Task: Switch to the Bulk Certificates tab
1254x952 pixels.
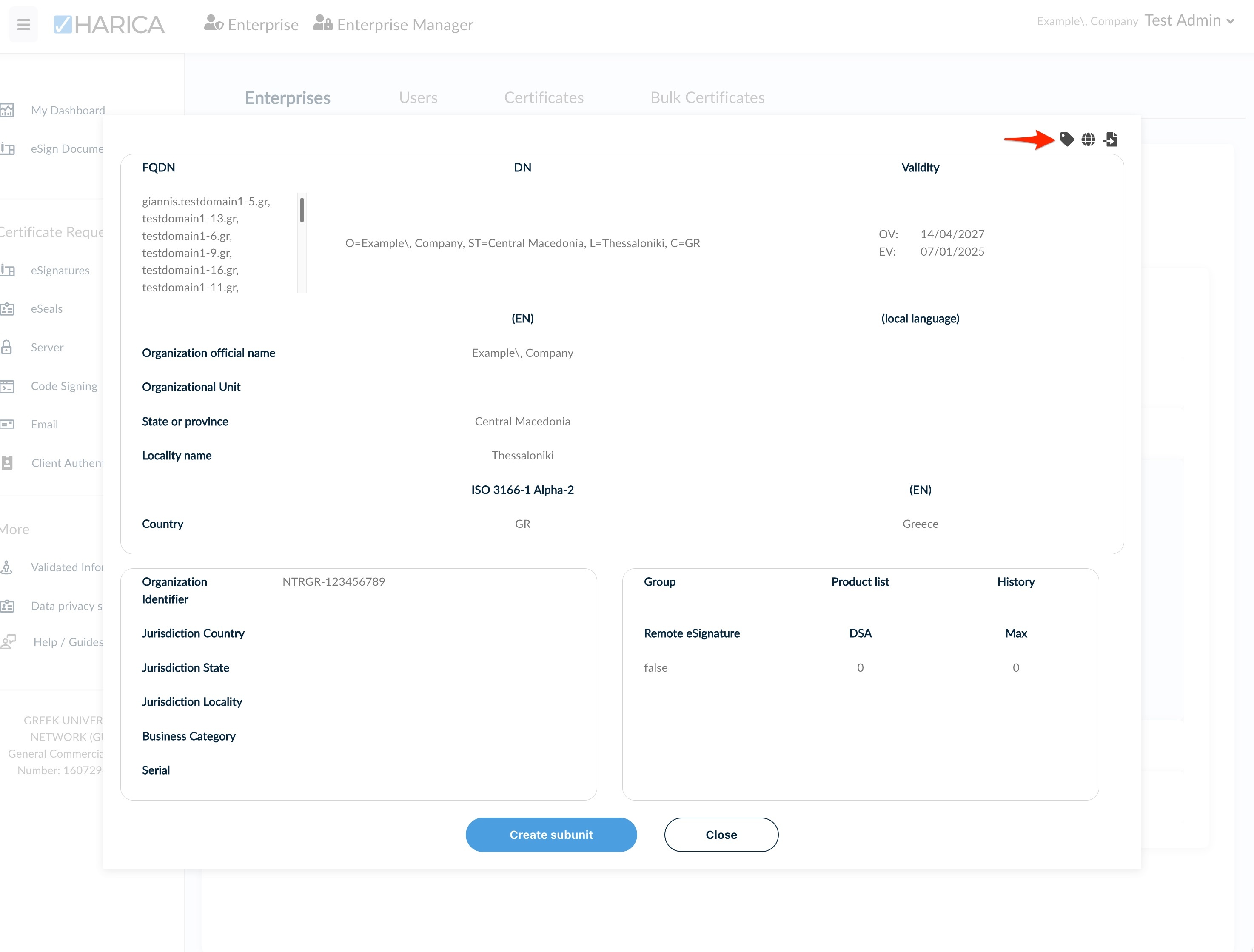Action: tap(707, 97)
